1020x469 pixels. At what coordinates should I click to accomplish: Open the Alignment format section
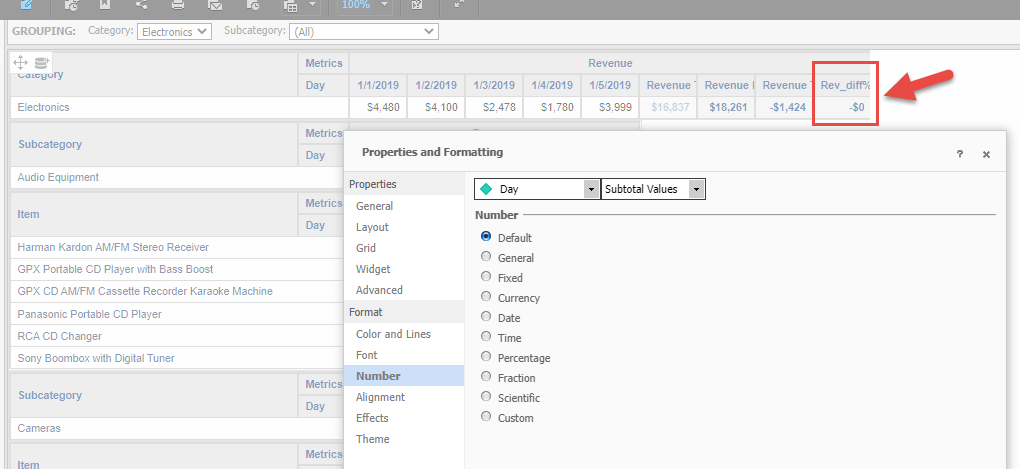[x=380, y=397]
